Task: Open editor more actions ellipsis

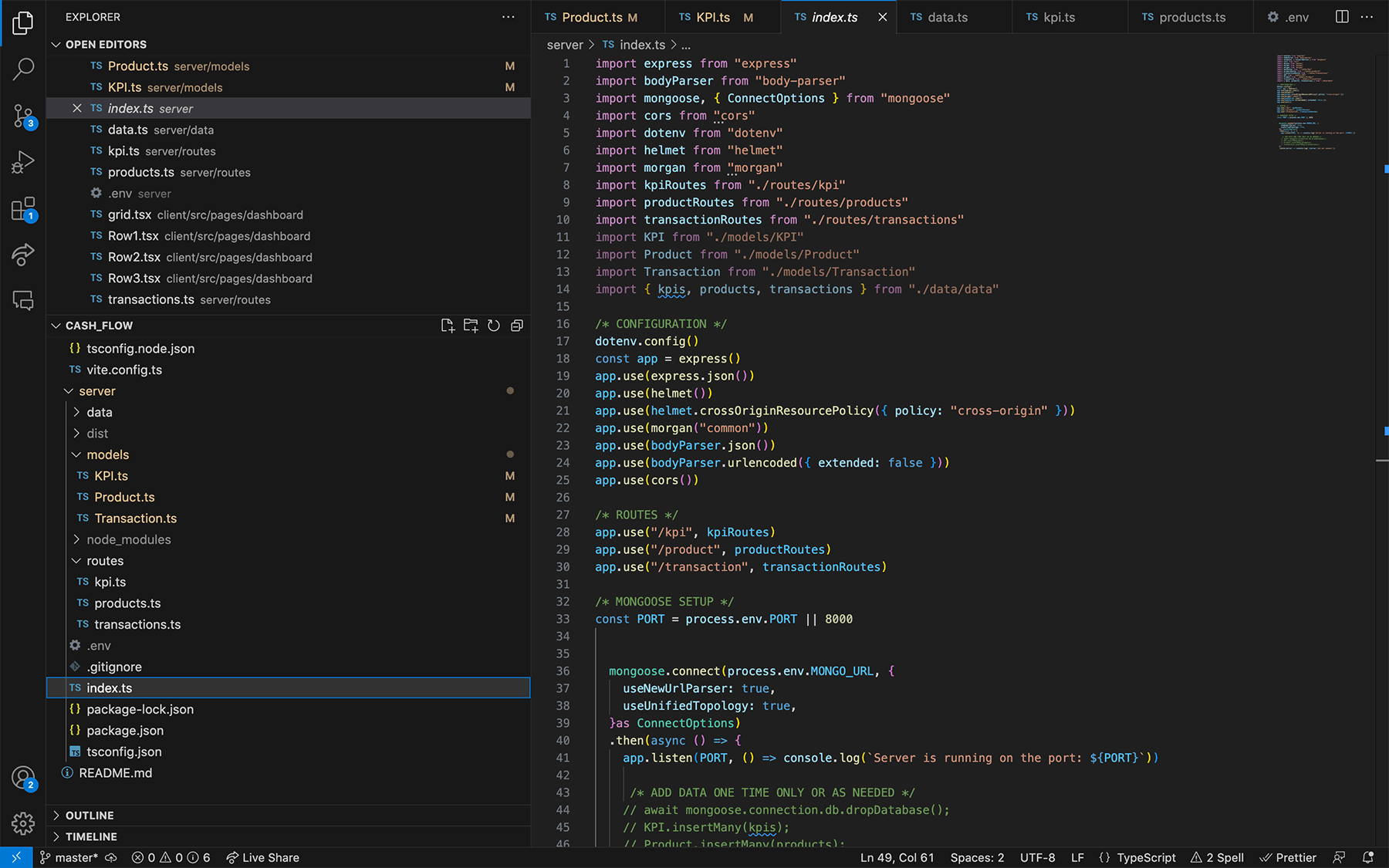Action: (1367, 17)
